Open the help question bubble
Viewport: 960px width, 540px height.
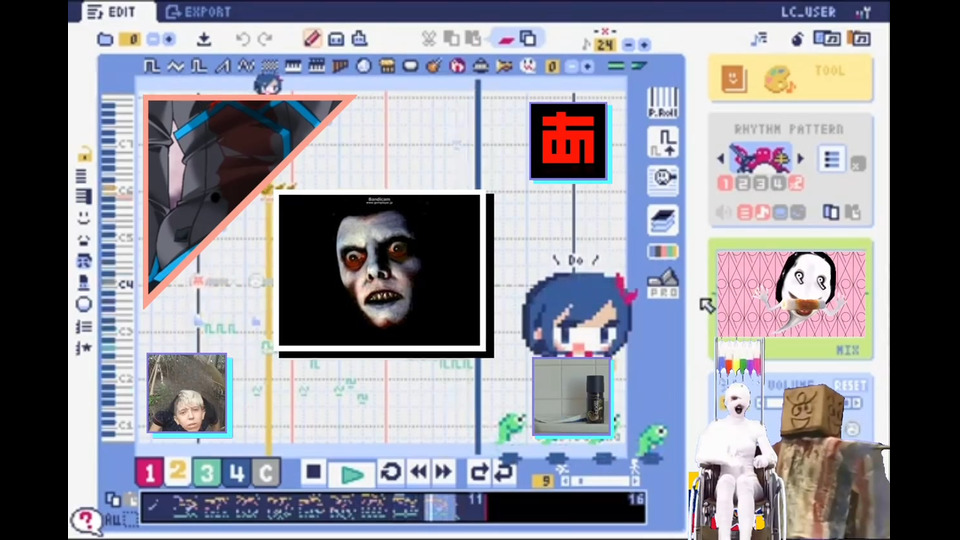[86, 521]
